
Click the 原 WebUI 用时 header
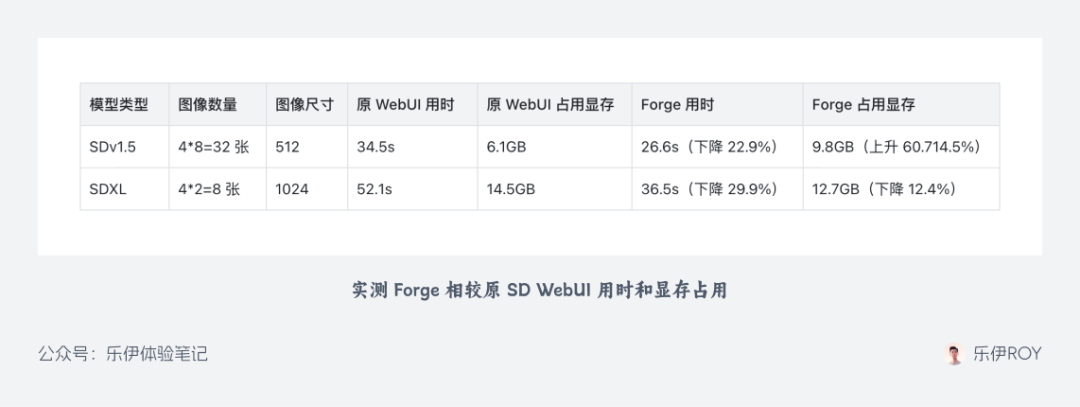pyautogui.click(x=406, y=105)
